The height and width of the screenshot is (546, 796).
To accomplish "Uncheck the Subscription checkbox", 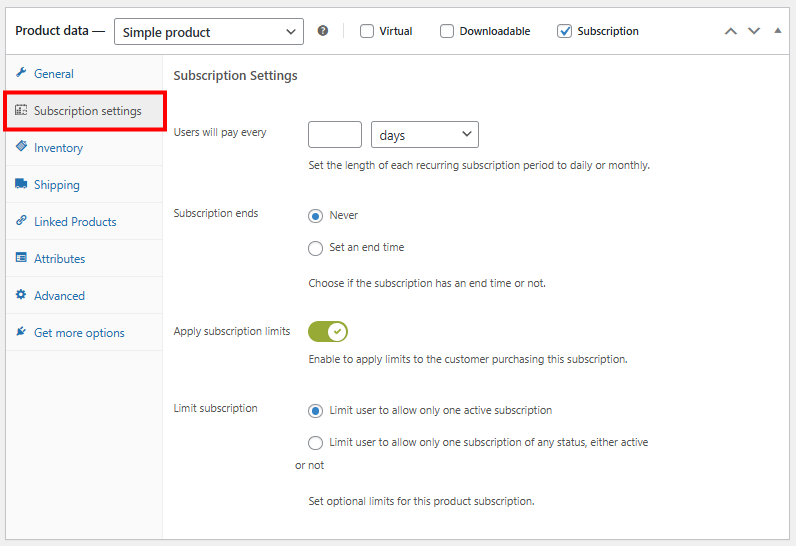I will (x=565, y=31).
